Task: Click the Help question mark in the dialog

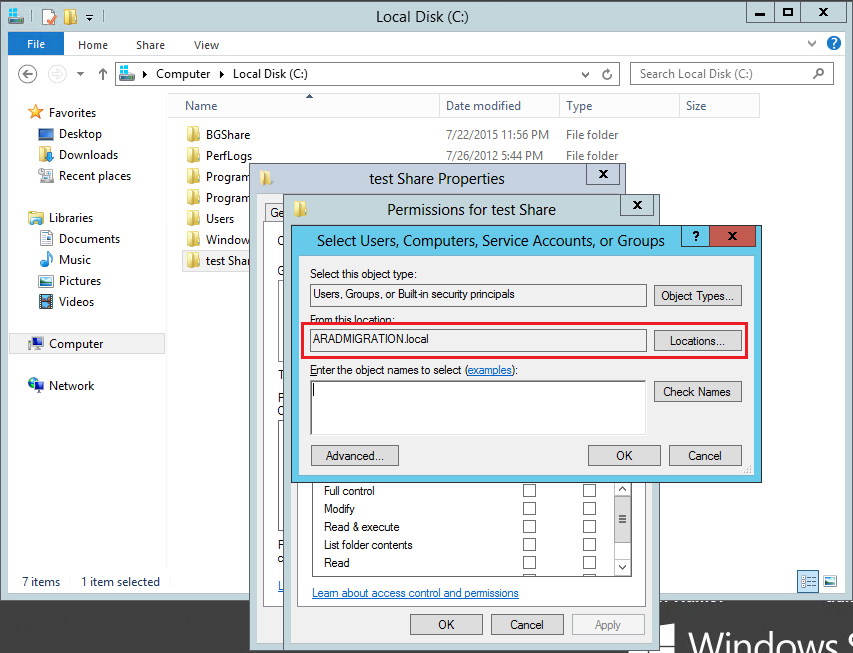Action: tap(698, 236)
